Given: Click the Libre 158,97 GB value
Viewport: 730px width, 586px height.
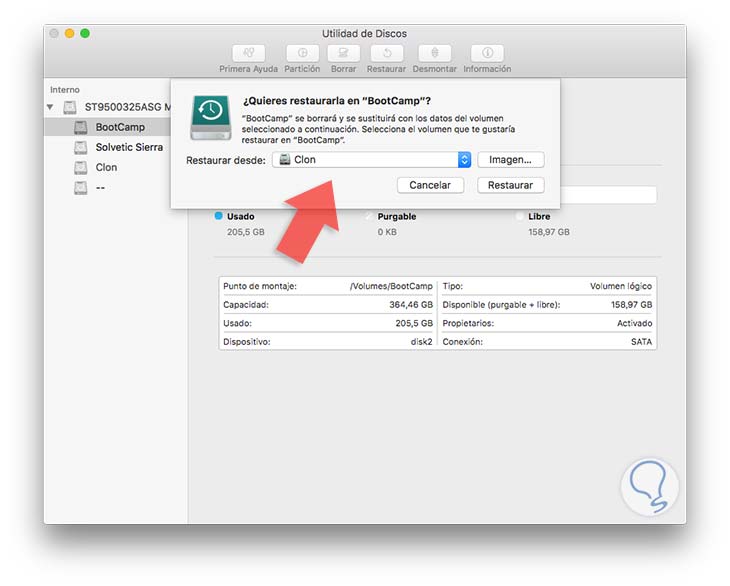Looking at the screenshot, I should click(548, 232).
